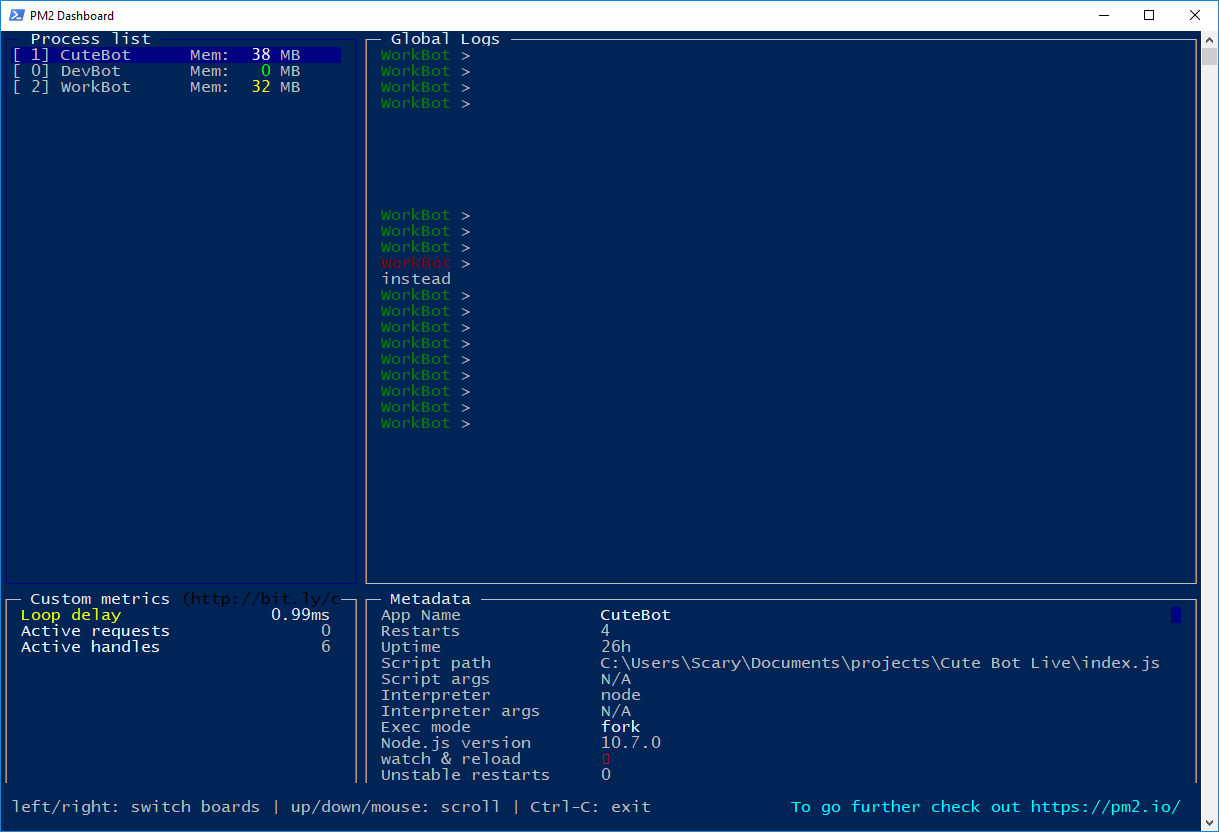Click the Process list panel title
The height and width of the screenshot is (832, 1219).
(x=91, y=38)
